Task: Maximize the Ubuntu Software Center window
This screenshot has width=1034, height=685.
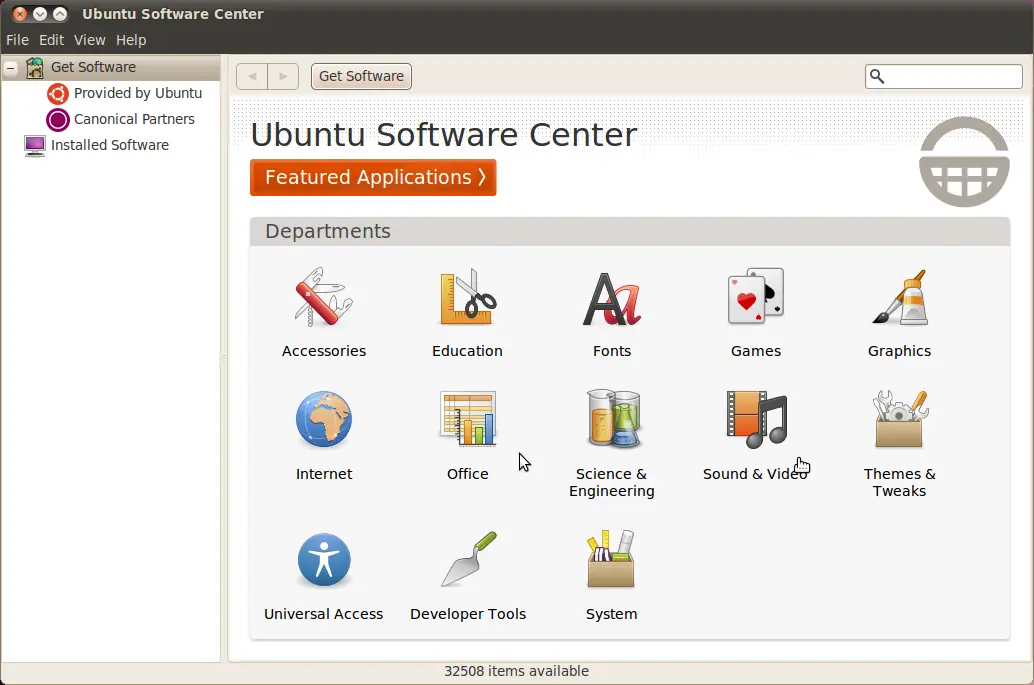Action: pyautogui.click(x=60, y=14)
